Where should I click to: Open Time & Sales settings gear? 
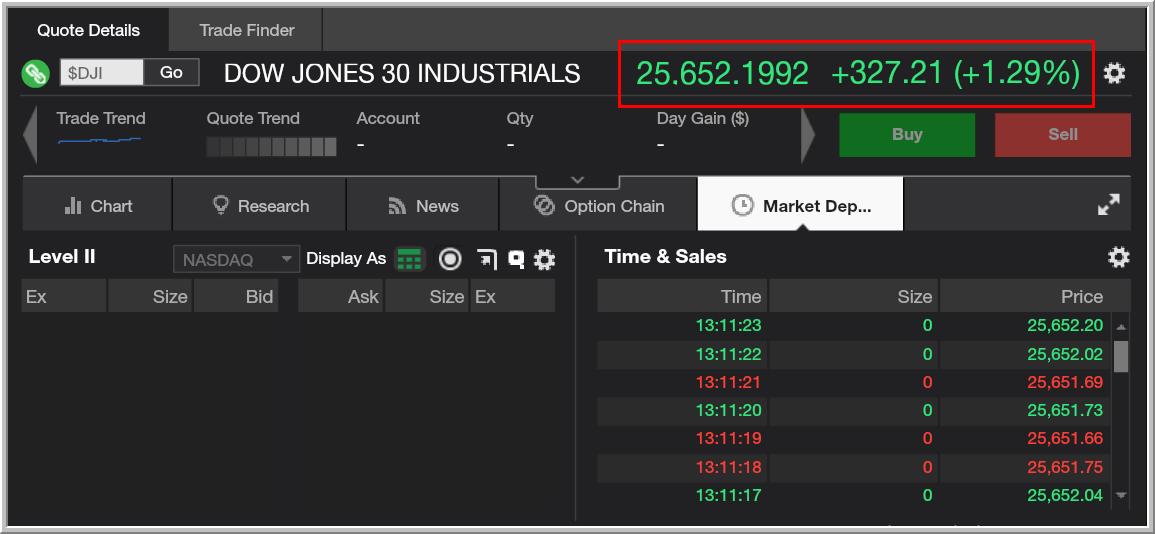click(1118, 257)
